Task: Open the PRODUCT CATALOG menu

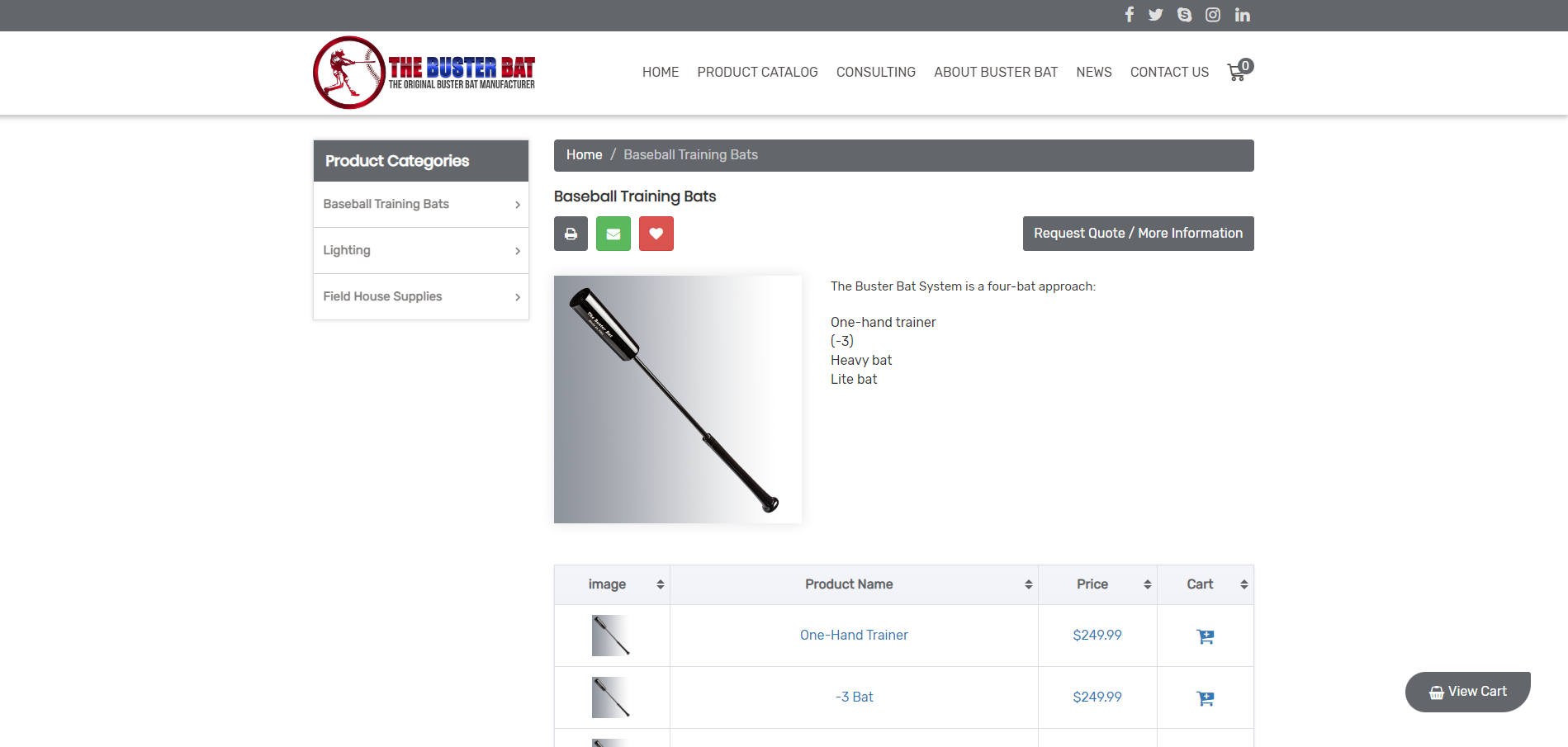Action: tap(757, 73)
